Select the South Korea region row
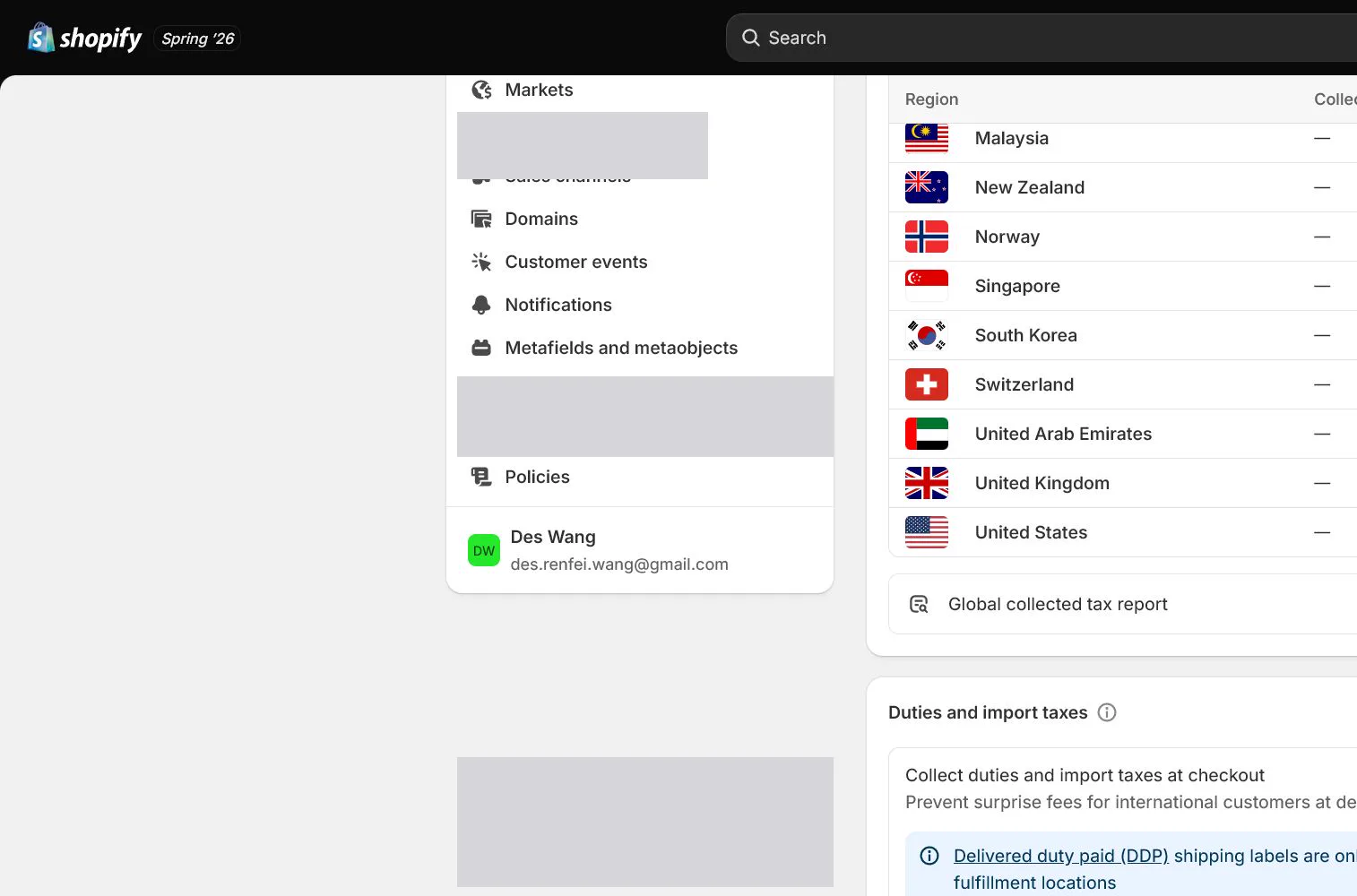The width and height of the screenshot is (1357, 896). pyautogui.click(x=1123, y=335)
